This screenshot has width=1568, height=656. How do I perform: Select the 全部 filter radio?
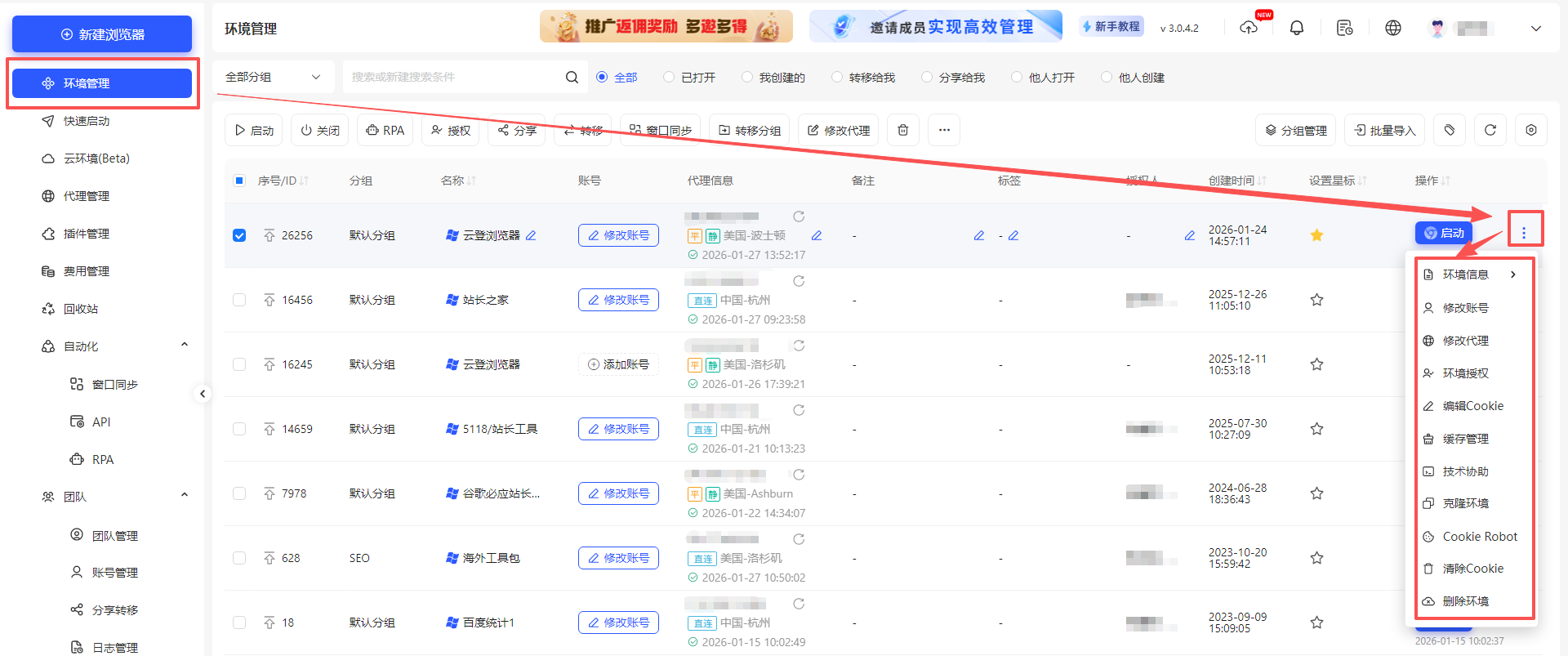tap(602, 77)
